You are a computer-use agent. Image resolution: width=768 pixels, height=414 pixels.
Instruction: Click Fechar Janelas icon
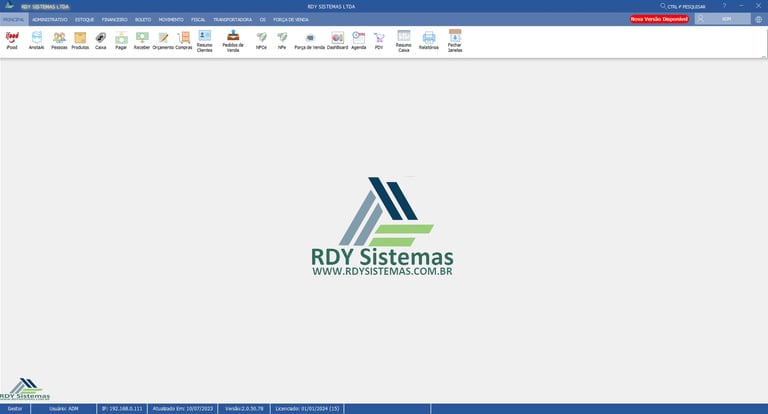coord(455,41)
